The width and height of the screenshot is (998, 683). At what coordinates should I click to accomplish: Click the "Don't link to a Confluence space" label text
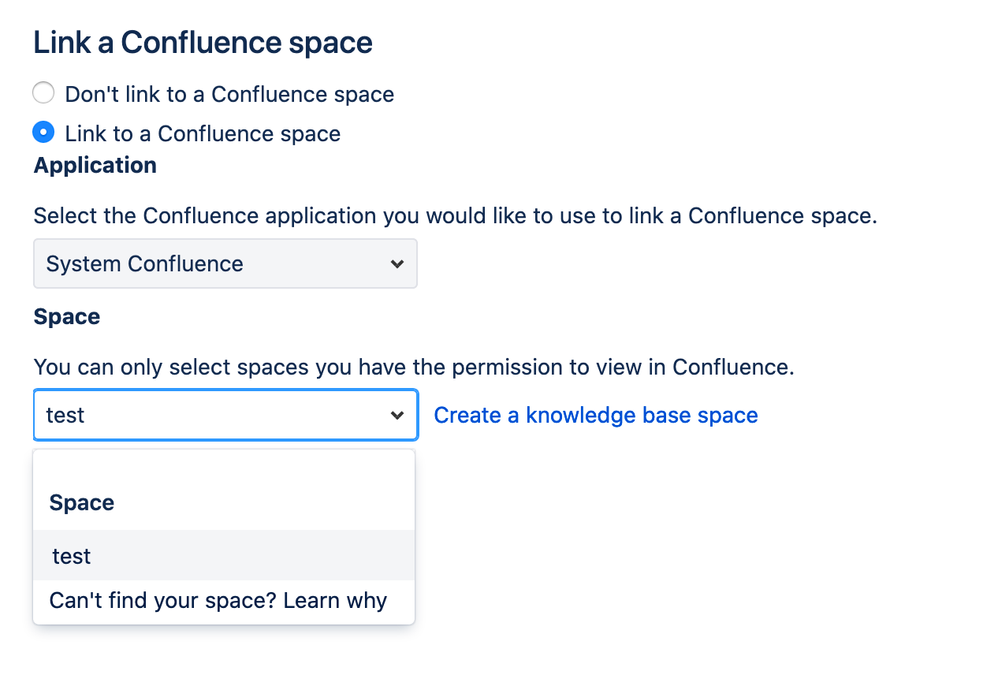229,95
